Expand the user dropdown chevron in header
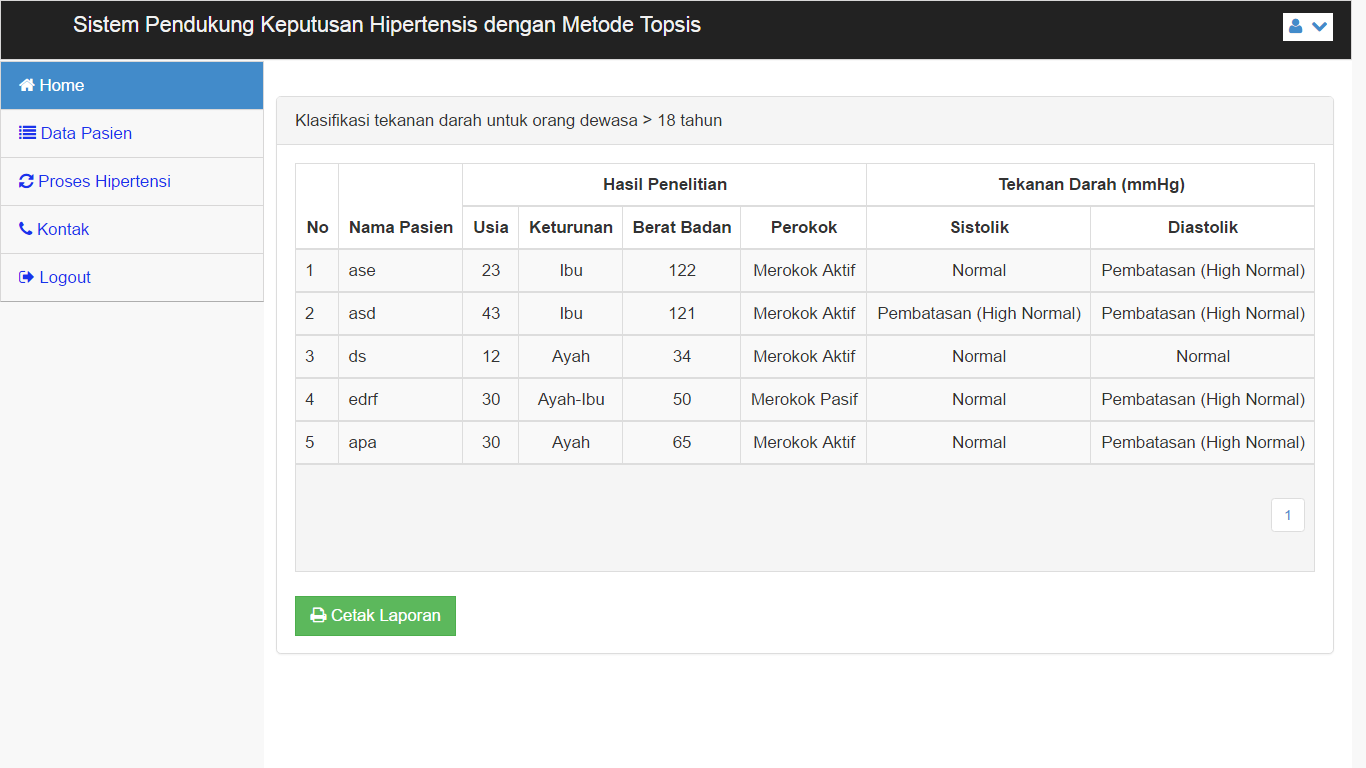The width and height of the screenshot is (1366, 768). [x=1319, y=27]
